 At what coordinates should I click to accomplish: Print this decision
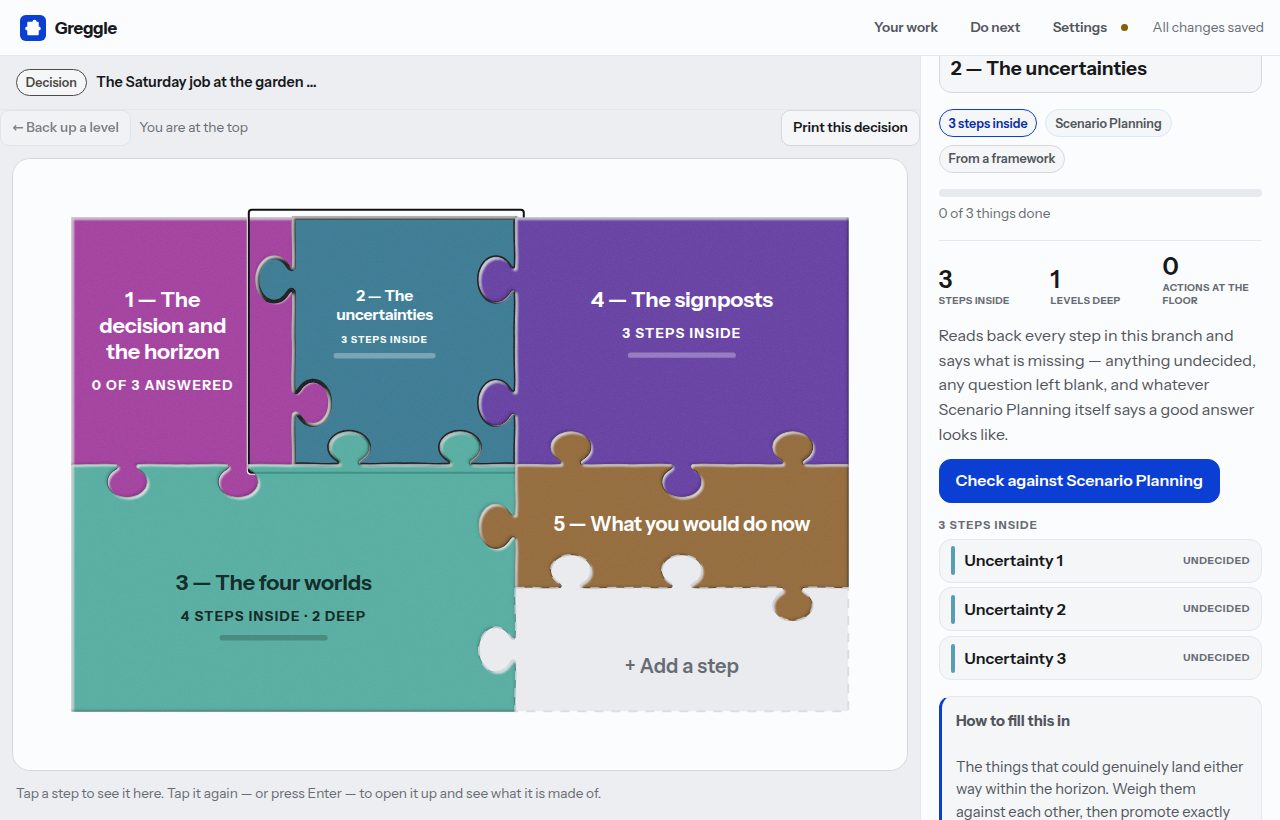pyautogui.click(x=850, y=128)
